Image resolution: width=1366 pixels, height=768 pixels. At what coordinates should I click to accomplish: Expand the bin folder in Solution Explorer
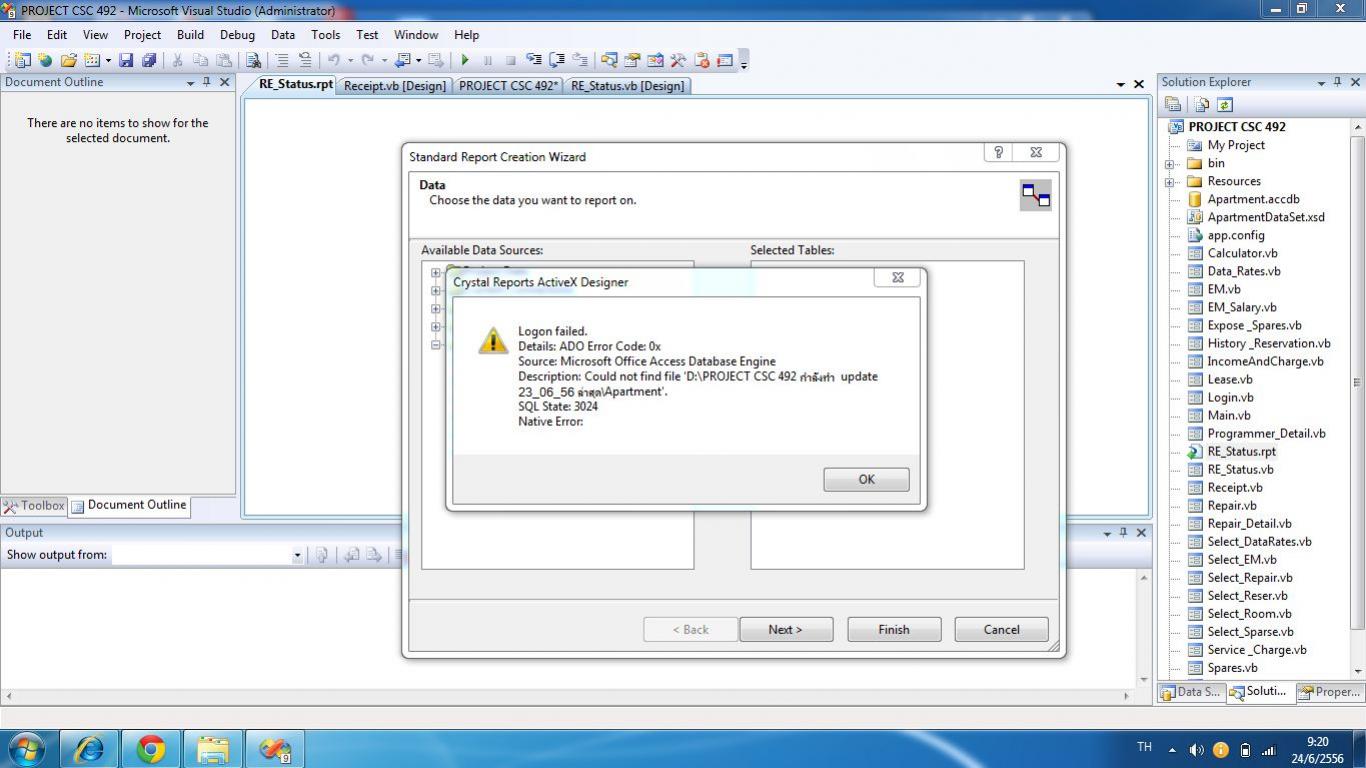[x=1169, y=164]
